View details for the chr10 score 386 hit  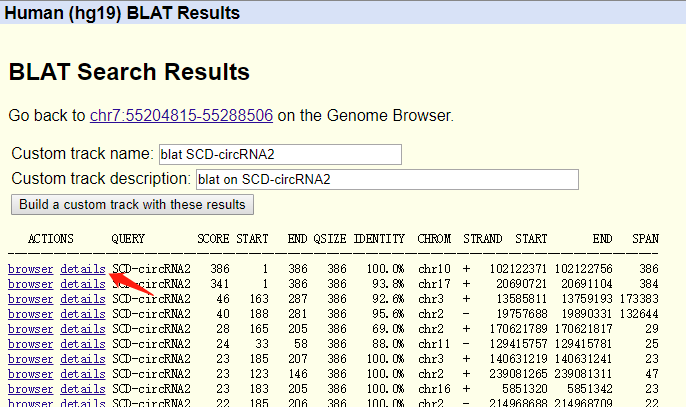(82, 269)
